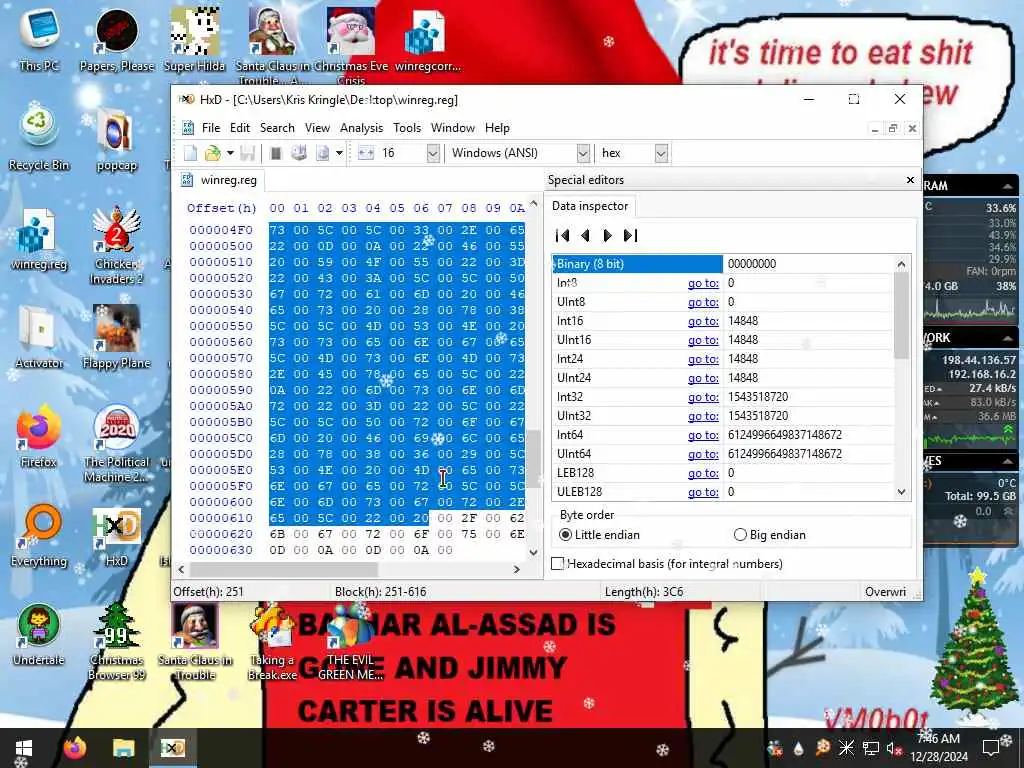Click the muted volume tray icon

893,749
